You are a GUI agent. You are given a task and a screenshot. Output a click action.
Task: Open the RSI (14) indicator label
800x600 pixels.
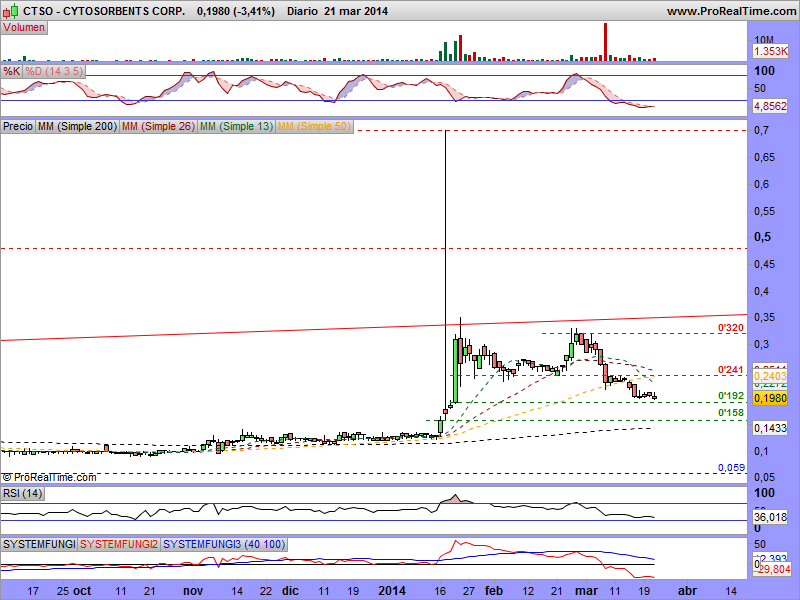(22, 493)
